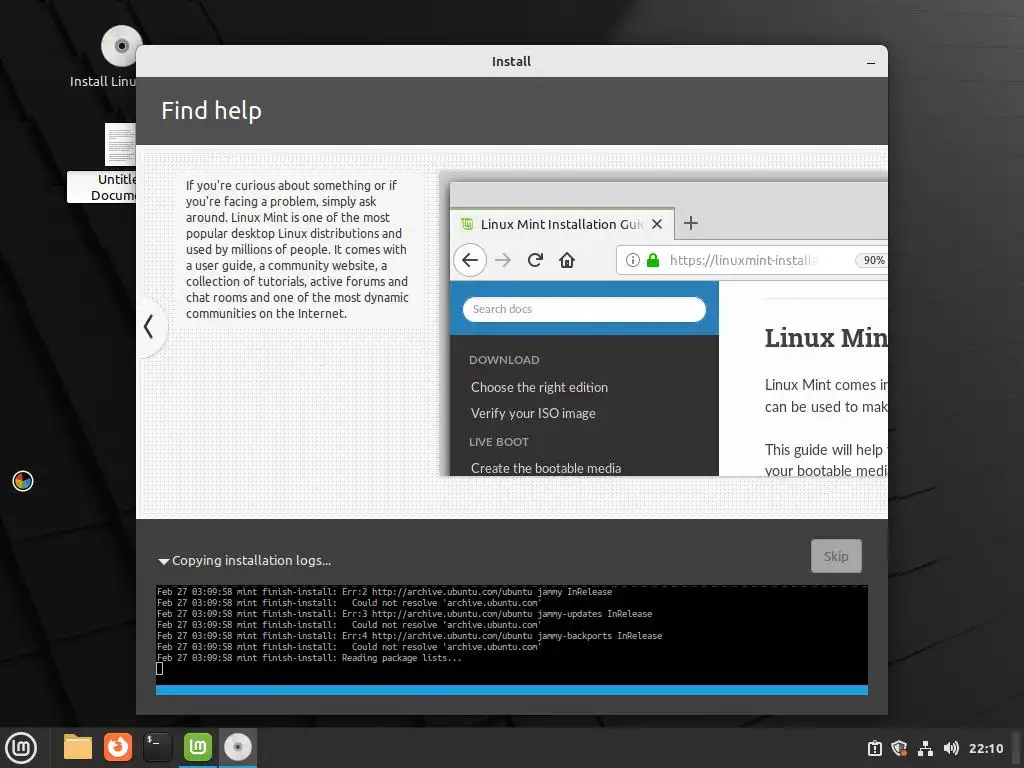Click the Skip button
1024x768 pixels.
pyautogui.click(x=836, y=556)
